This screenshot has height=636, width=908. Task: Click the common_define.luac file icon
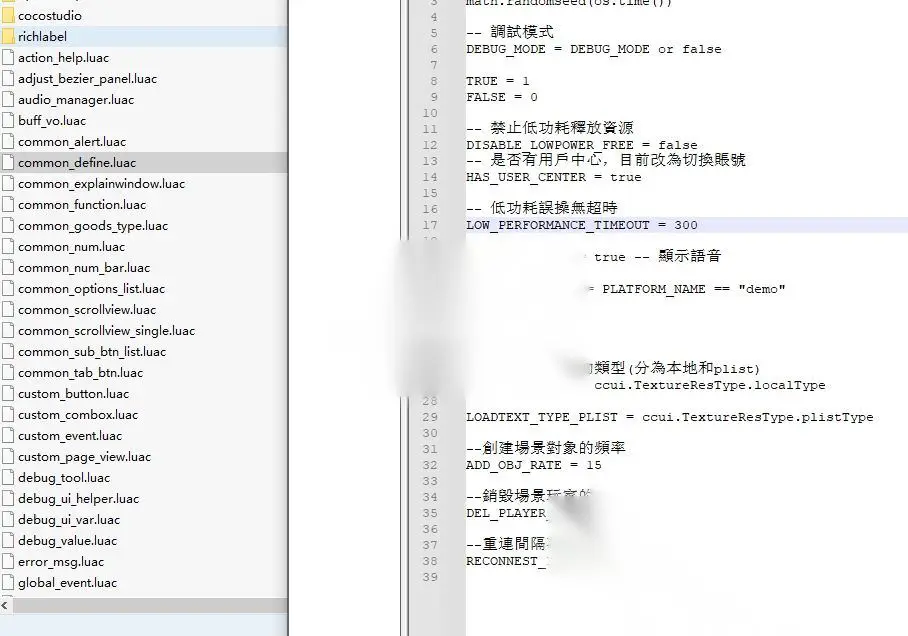[x=8, y=163]
